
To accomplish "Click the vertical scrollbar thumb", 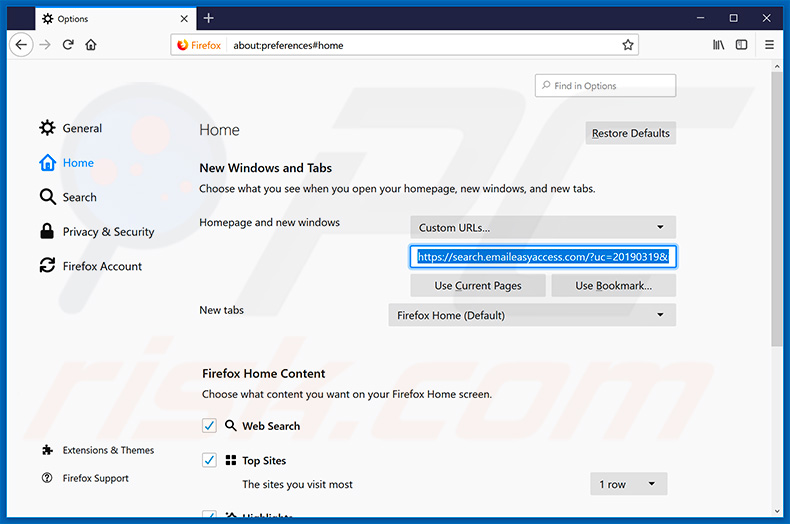I will pos(776,209).
